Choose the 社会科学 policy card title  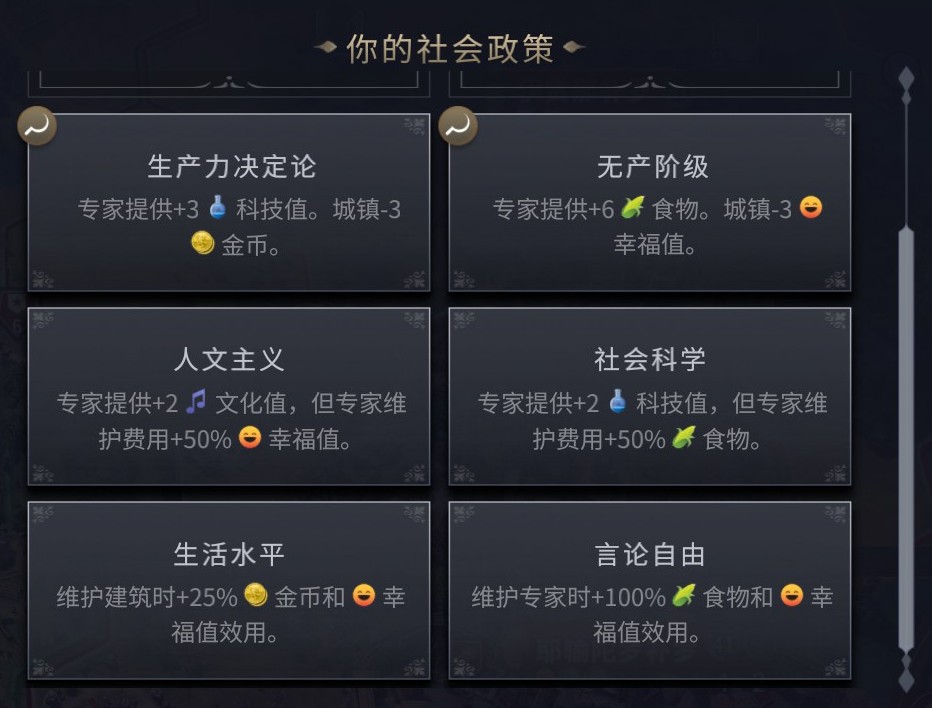(x=650, y=360)
